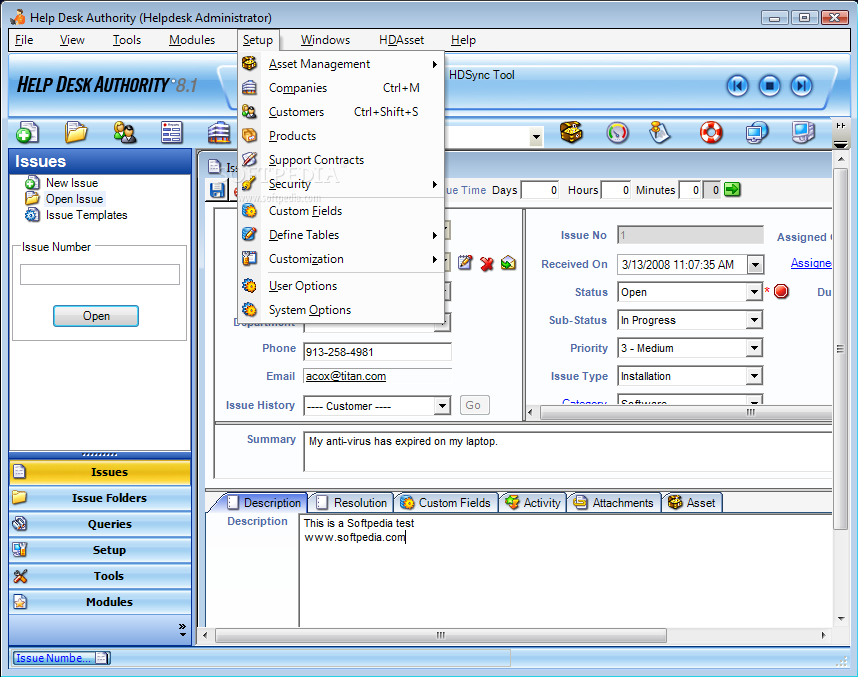Expand the Customization submenu
The image size is (858, 677).
tap(341, 259)
